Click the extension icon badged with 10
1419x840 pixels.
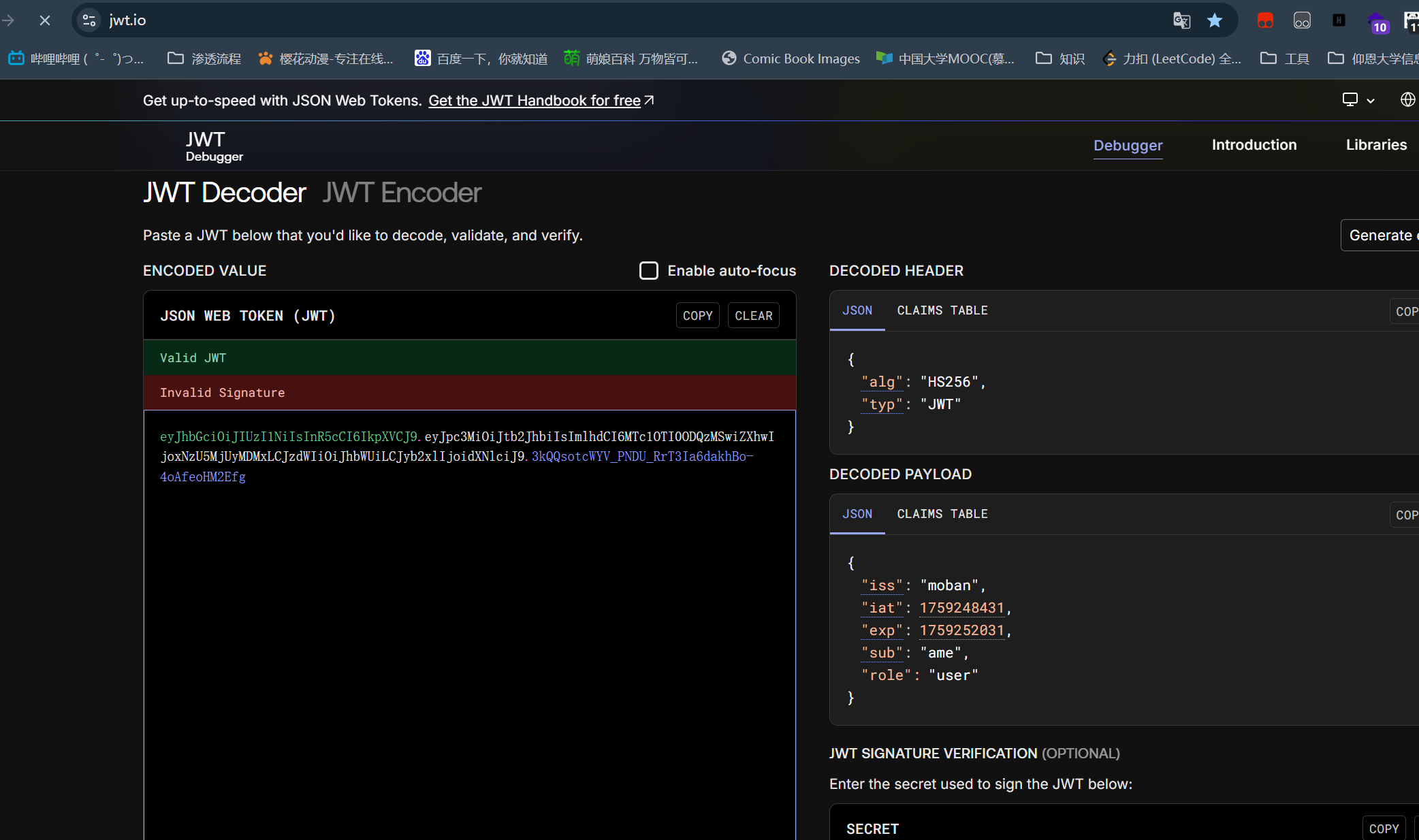coord(1377,22)
